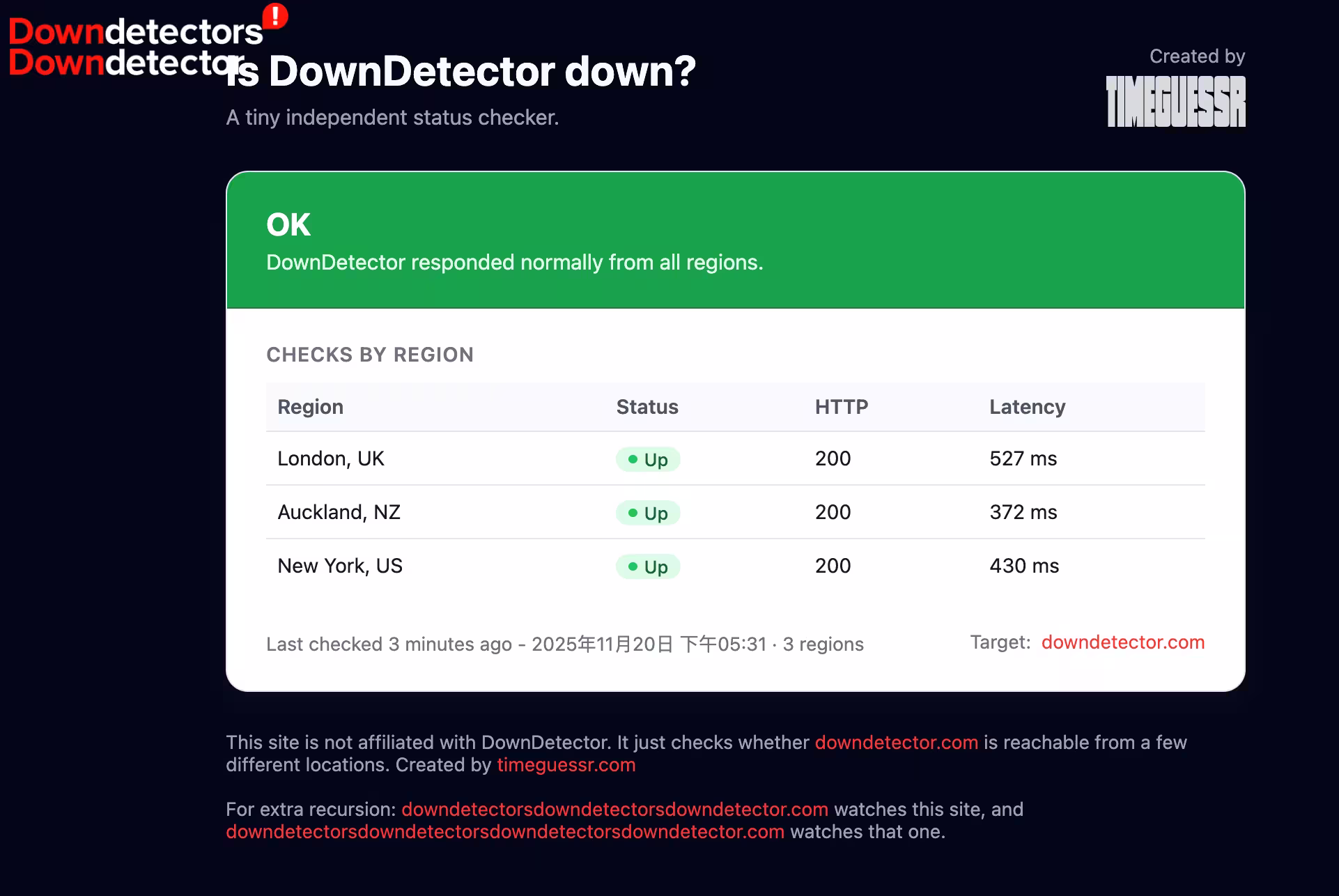Click the Status column header

(x=647, y=407)
